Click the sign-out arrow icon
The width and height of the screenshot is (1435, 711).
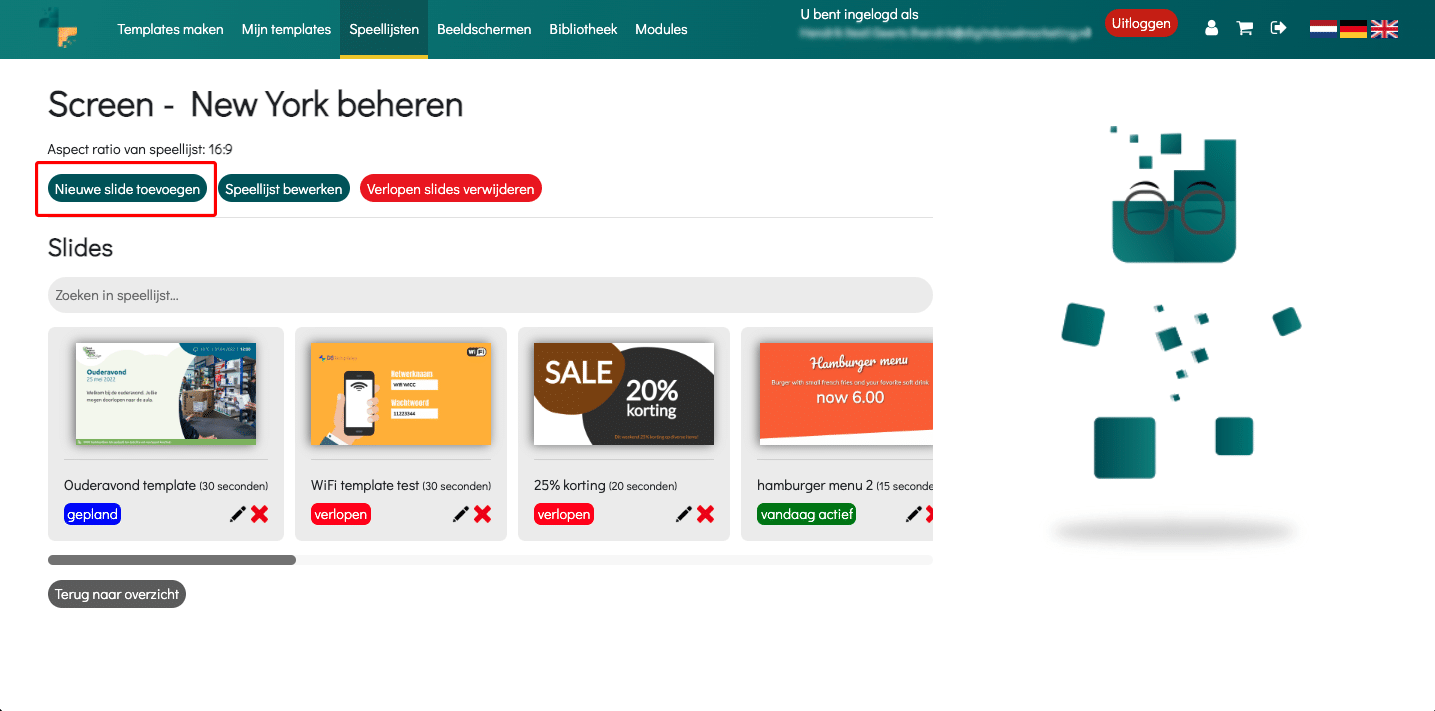coord(1278,28)
